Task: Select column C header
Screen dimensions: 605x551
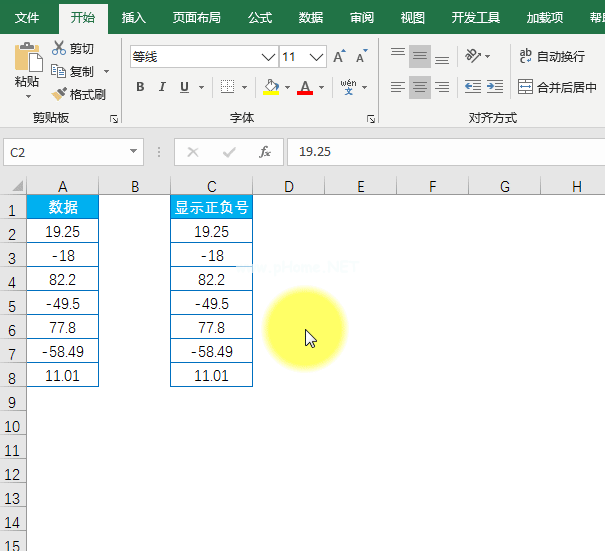Action: tap(211, 186)
